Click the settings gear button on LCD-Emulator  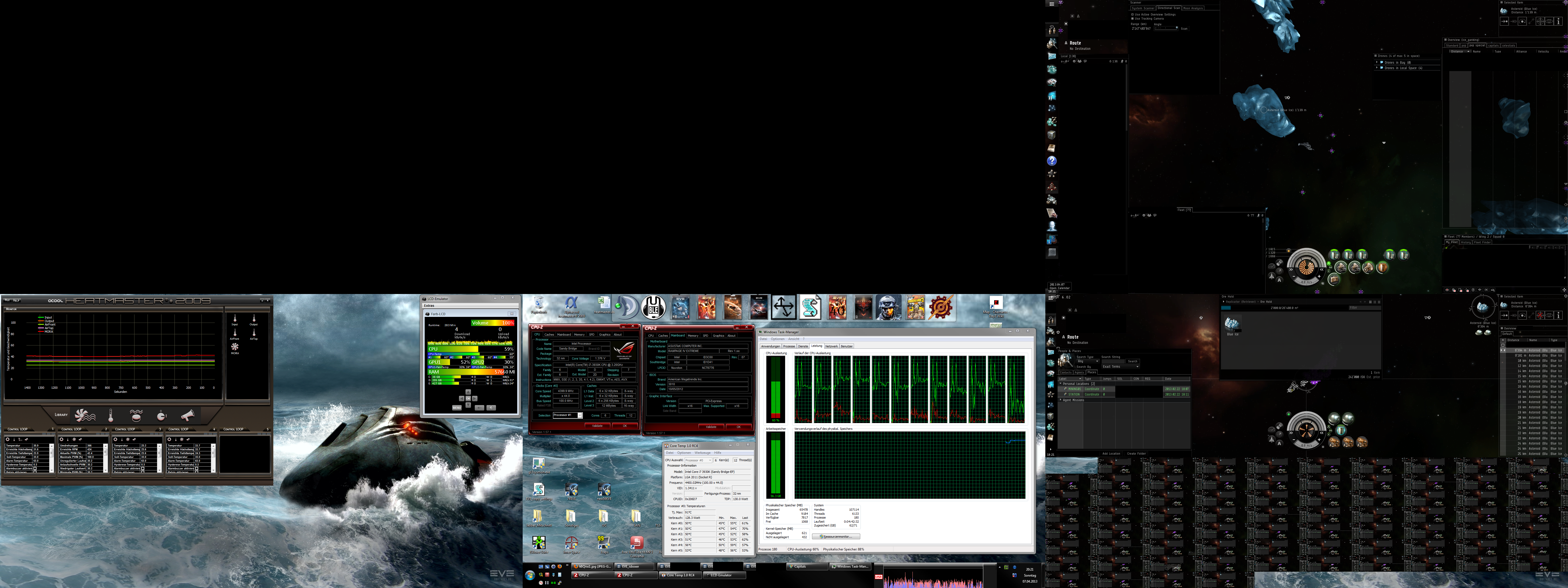coord(491,408)
